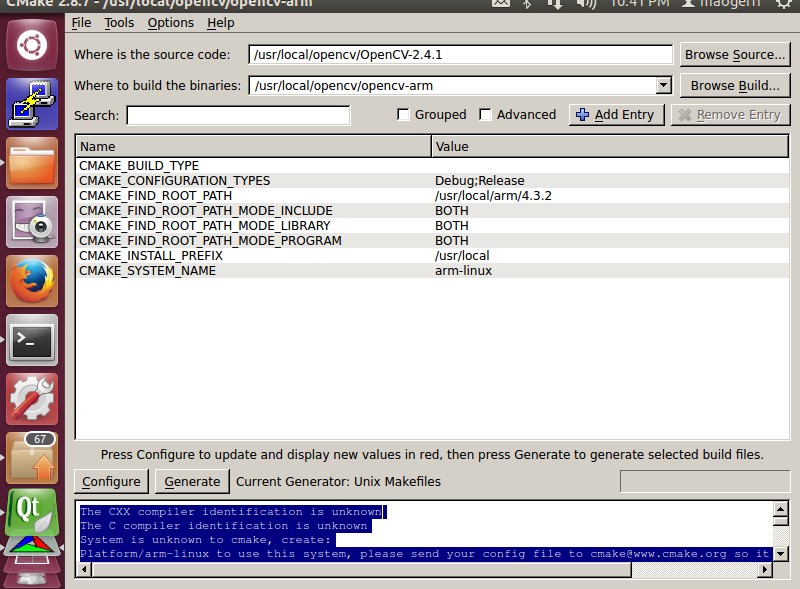
Task: Select the CMAKE_SYSTEM_NAME entry
Action: (147, 271)
